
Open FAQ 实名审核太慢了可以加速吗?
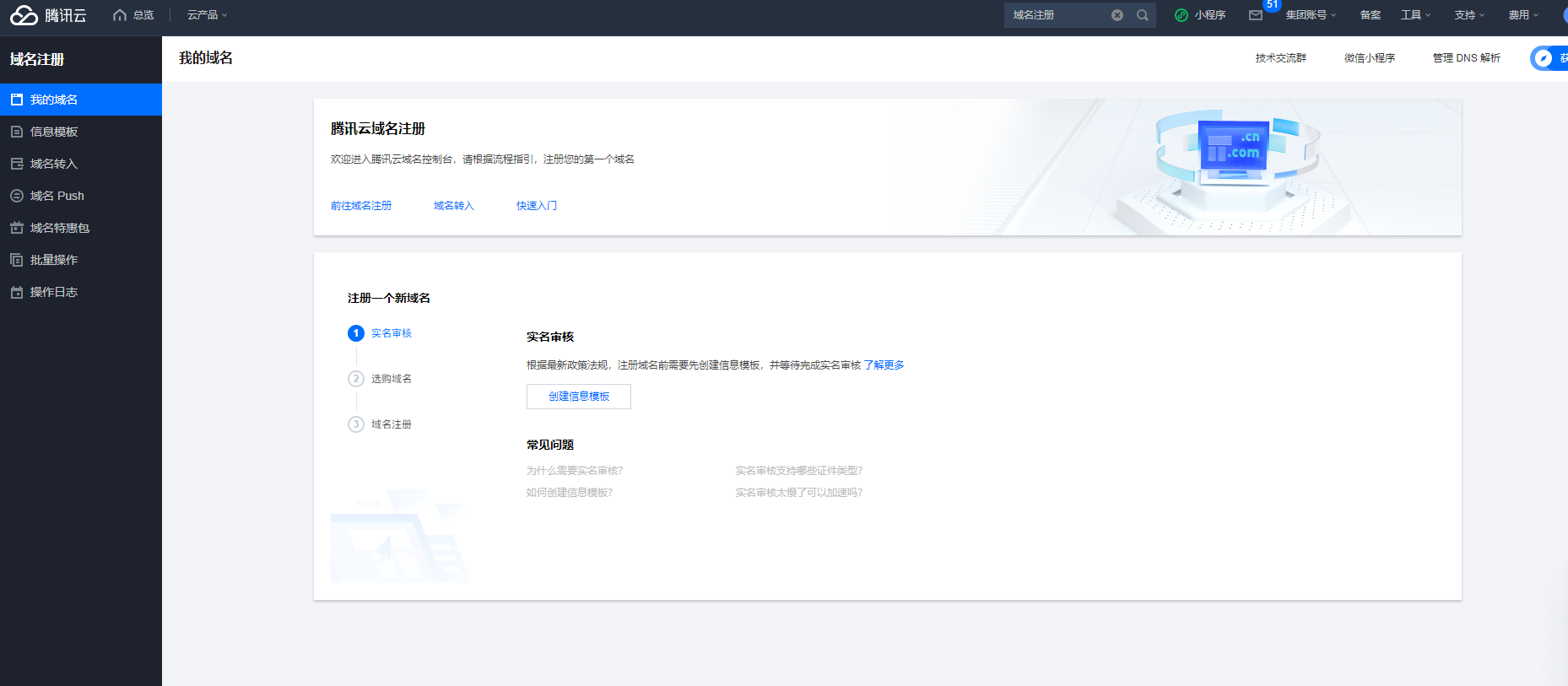[x=799, y=493]
